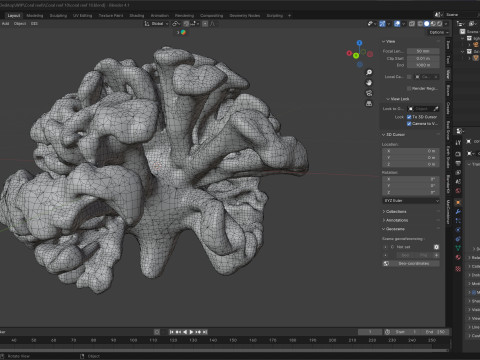Open the Render properties tab icon
The width and height of the screenshot is (480, 360).
tap(458, 154)
